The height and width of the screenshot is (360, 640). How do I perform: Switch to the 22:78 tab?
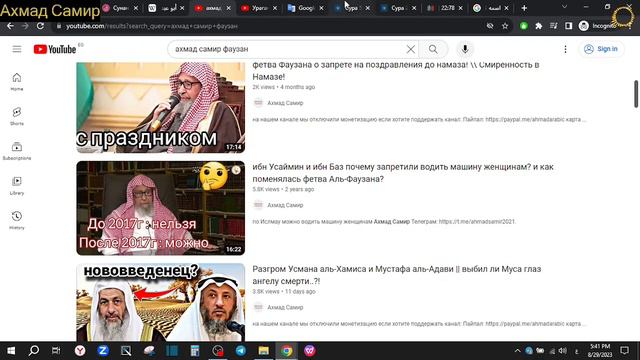(x=444, y=8)
